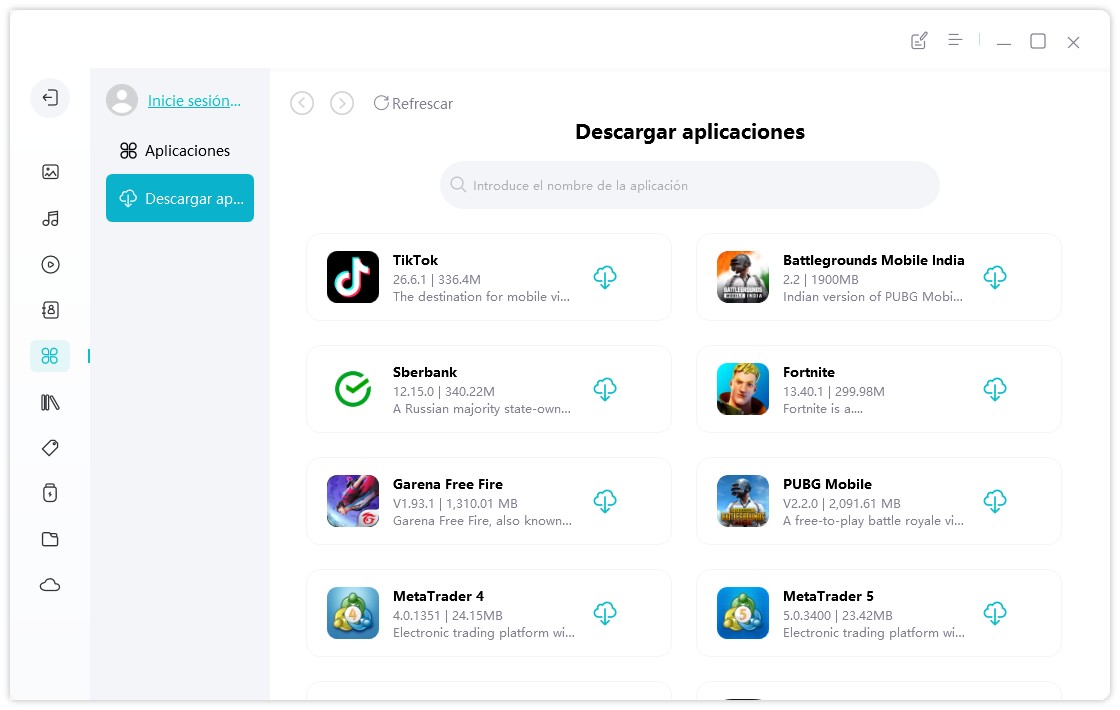The height and width of the screenshot is (710, 1120).
Task: Download MetaTrader 4 with the cloud icon
Action: coord(605,613)
